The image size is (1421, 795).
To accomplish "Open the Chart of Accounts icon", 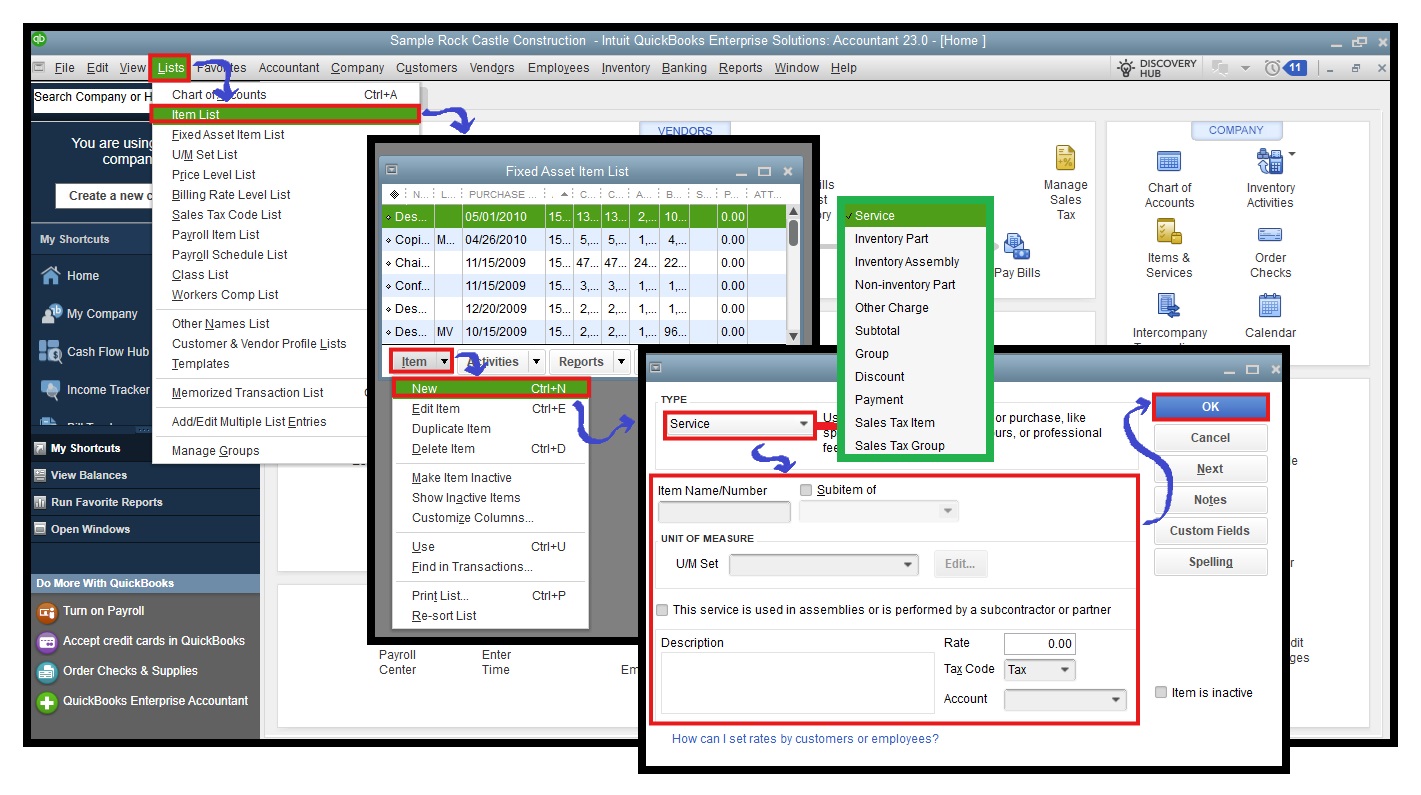I will pyautogui.click(x=1169, y=162).
